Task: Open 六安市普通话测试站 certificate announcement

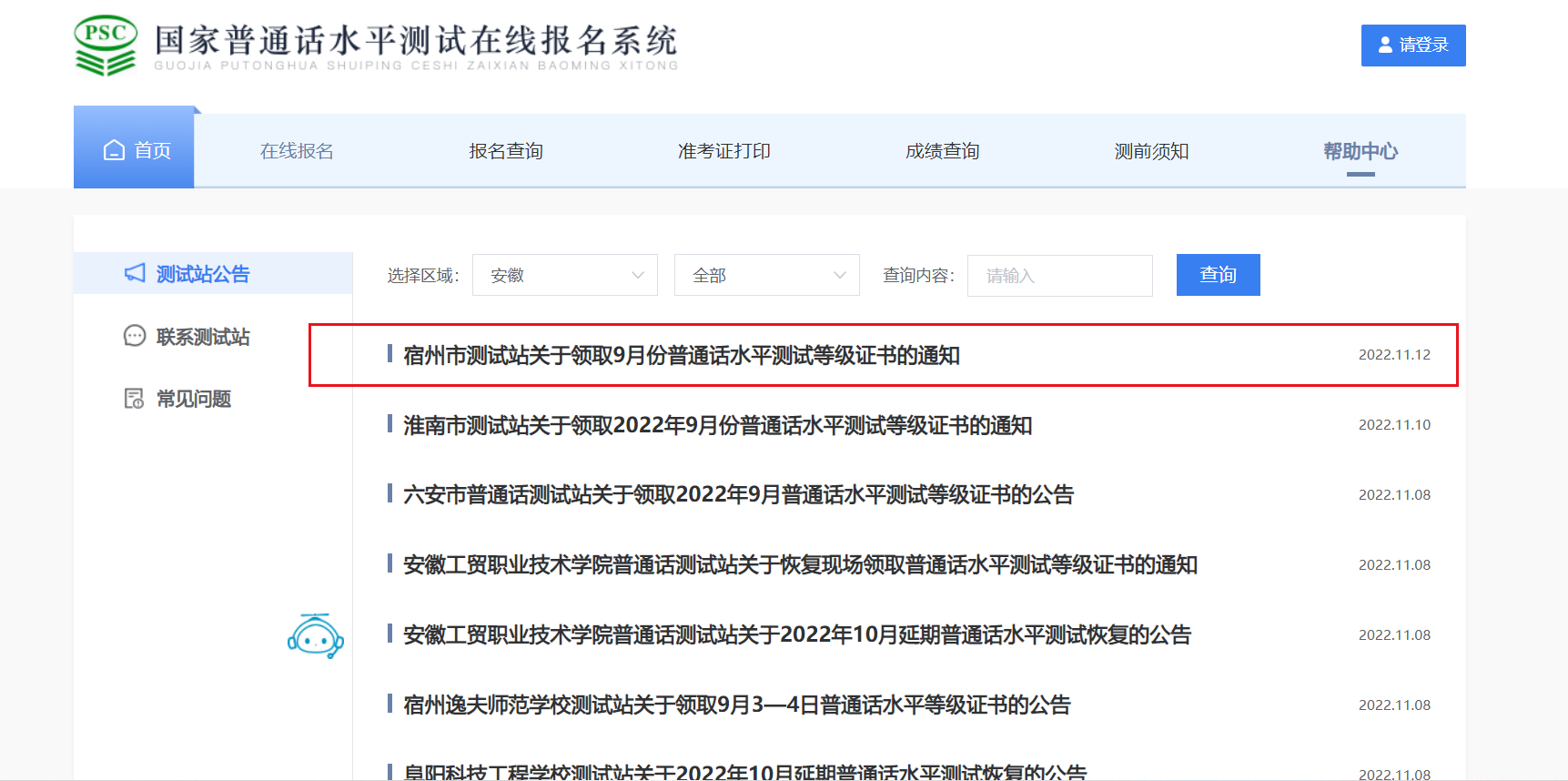Action: pos(739,494)
